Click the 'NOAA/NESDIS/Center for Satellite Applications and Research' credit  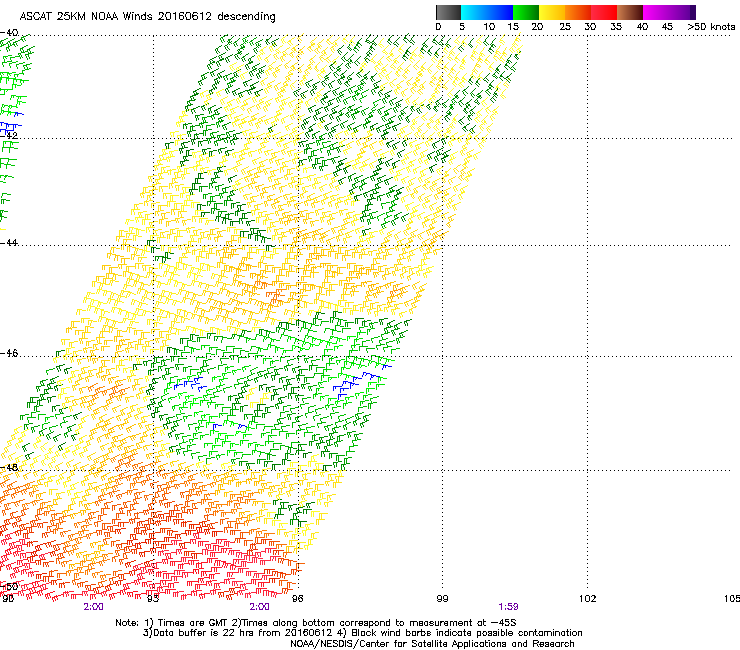(x=432, y=644)
